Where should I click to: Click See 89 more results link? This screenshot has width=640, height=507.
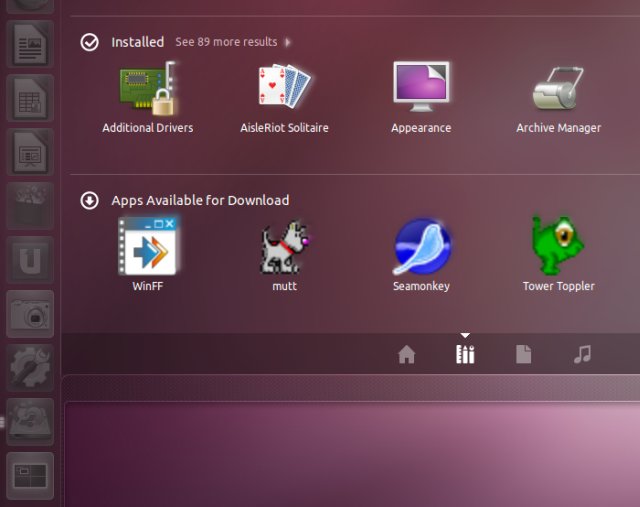click(x=226, y=42)
